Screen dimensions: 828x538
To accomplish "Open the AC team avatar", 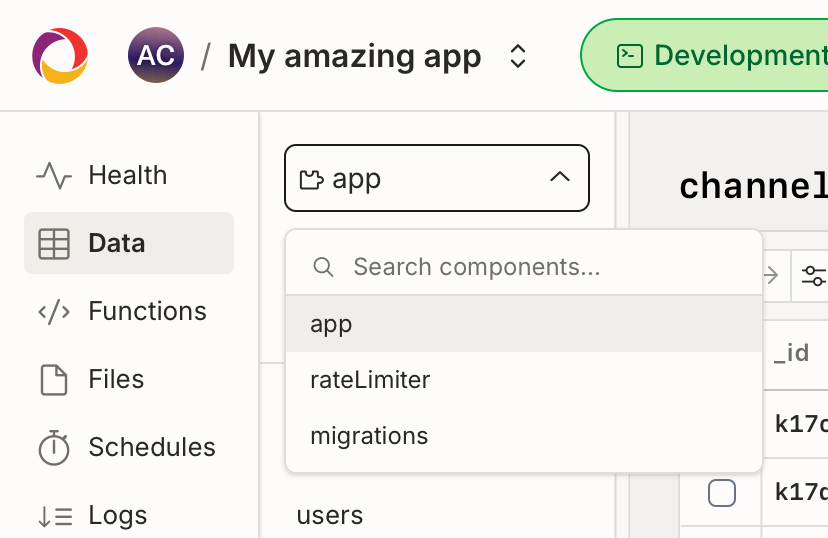I will coord(156,55).
